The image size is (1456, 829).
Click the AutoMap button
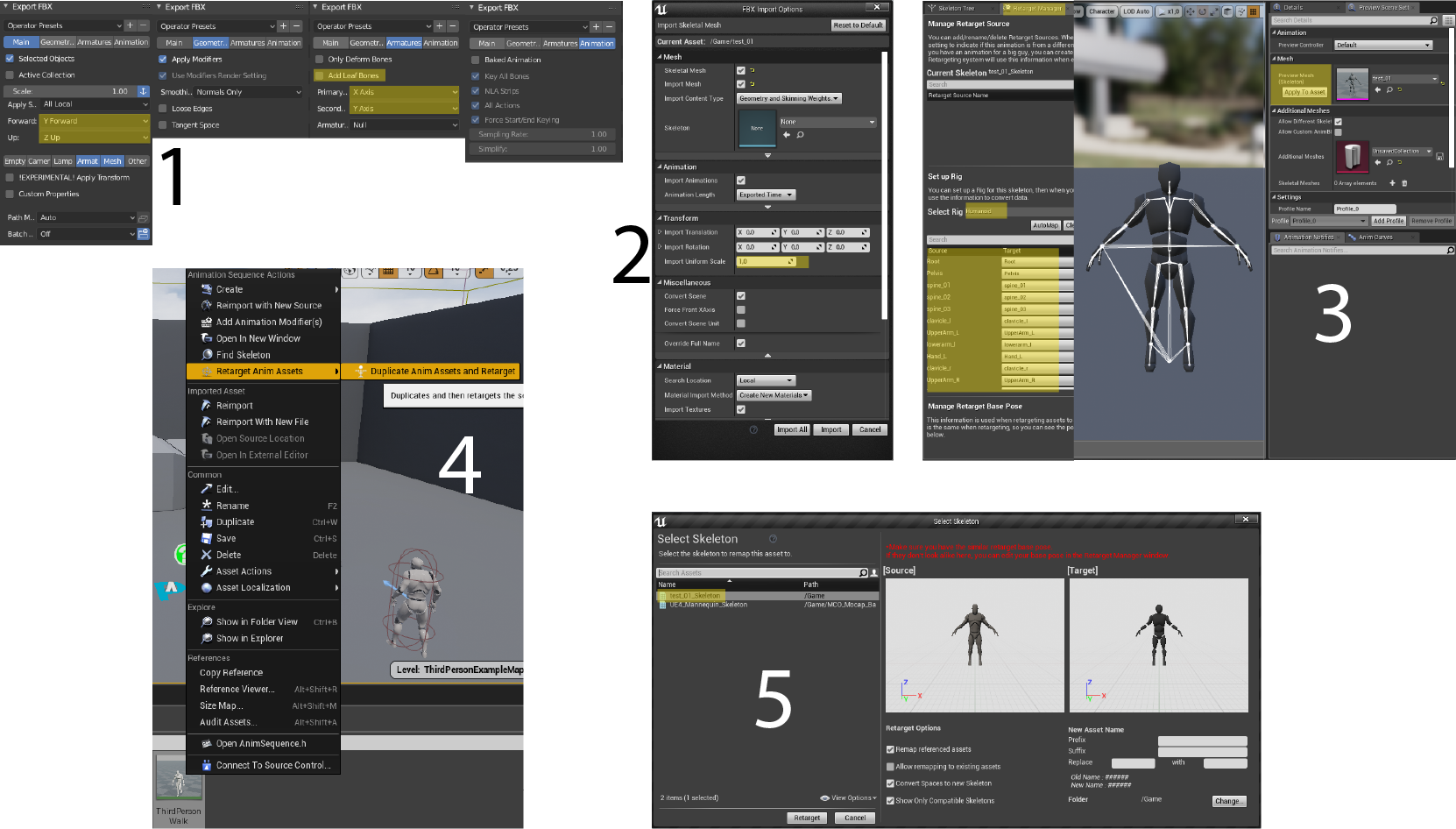pyautogui.click(x=1045, y=225)
